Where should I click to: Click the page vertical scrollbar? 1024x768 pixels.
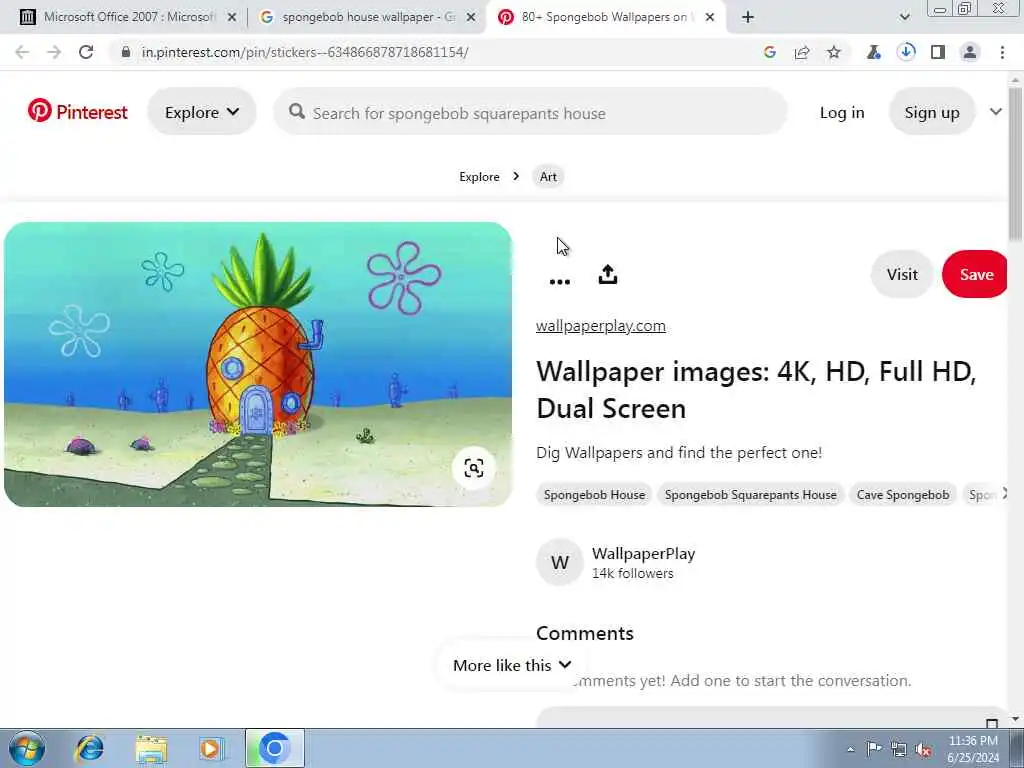coord(1016,163)
